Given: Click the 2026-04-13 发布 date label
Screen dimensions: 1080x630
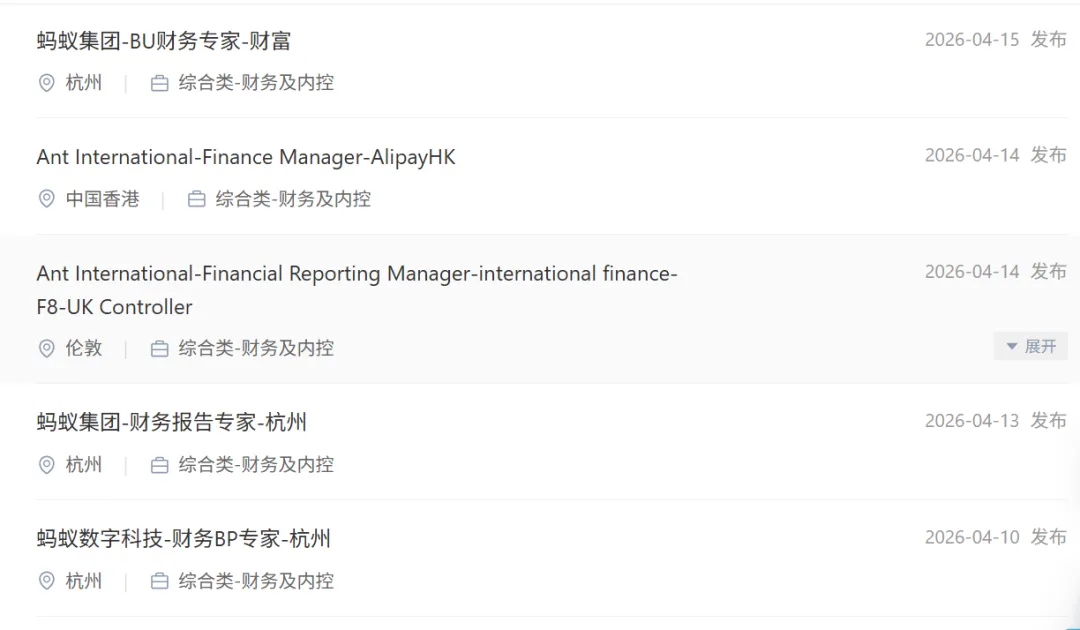Looking at the screenshot, I should click(995, 420).
